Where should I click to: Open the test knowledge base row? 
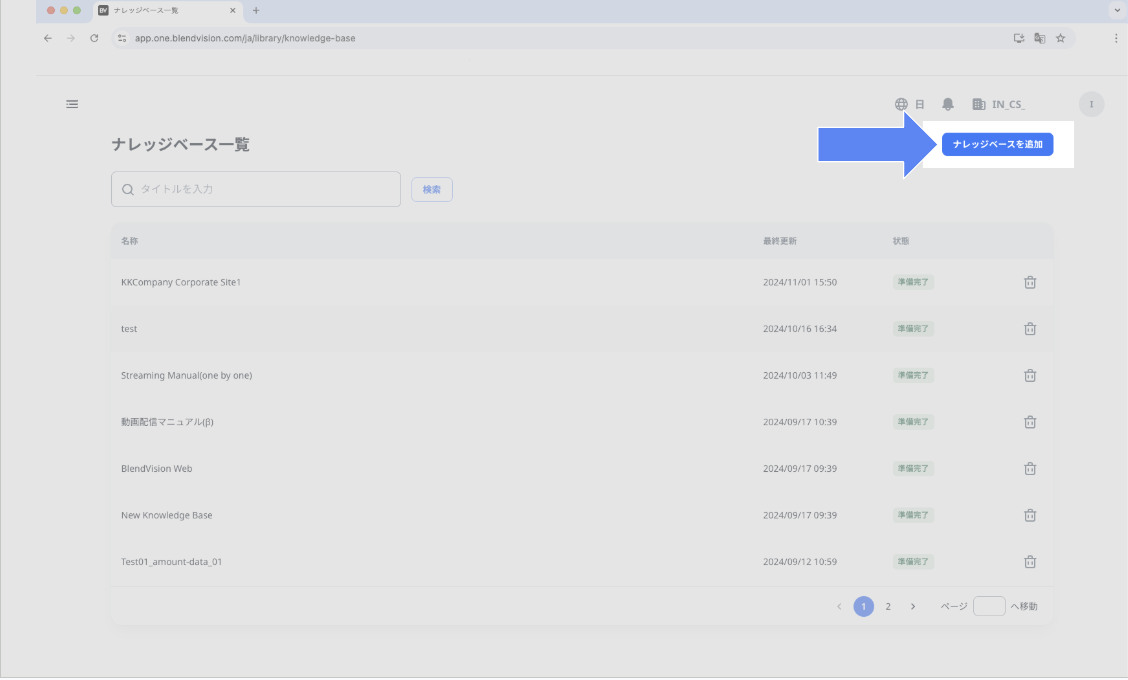(582, 329)
